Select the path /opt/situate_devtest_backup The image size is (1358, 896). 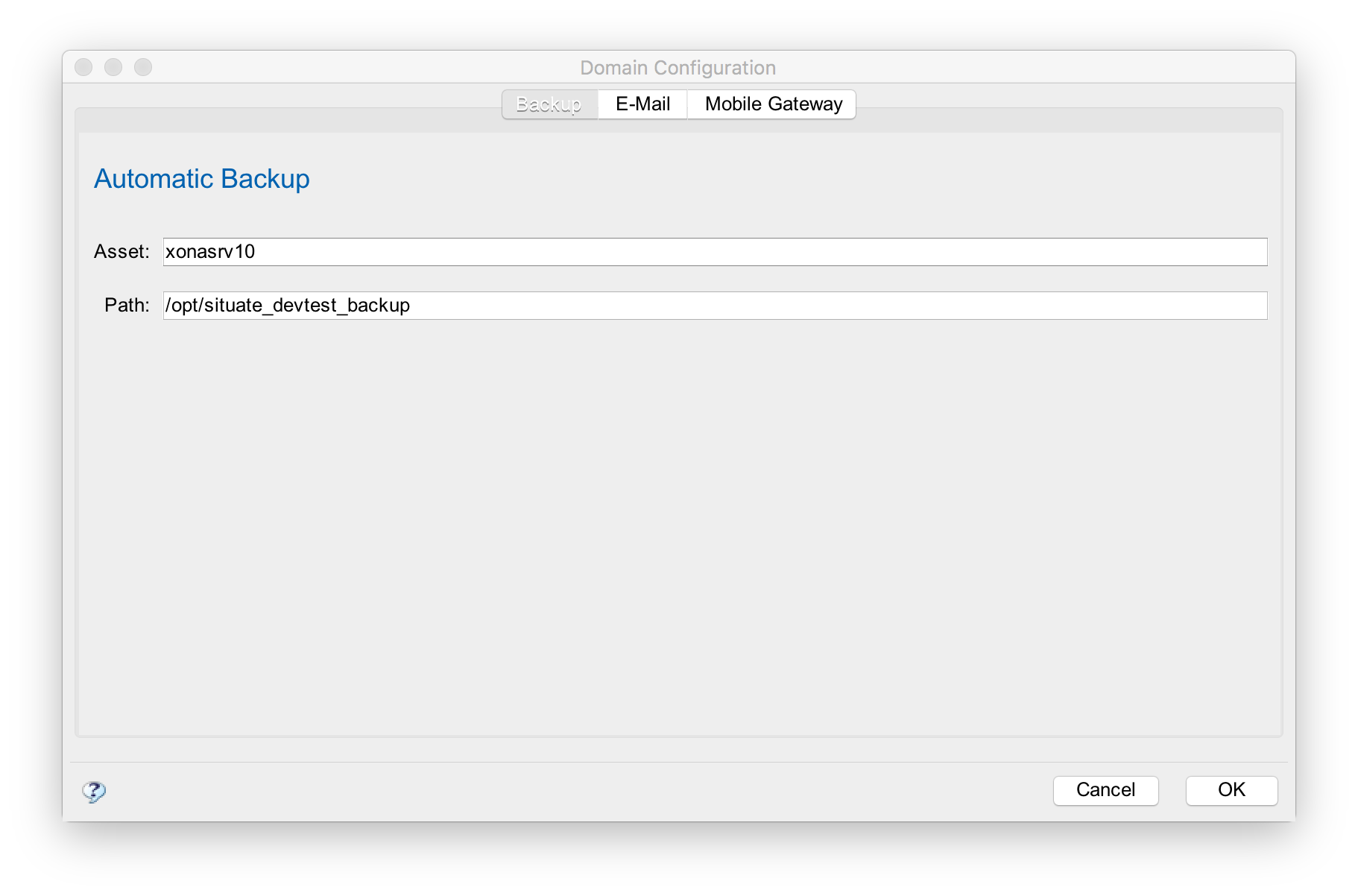tap(287, 305)
